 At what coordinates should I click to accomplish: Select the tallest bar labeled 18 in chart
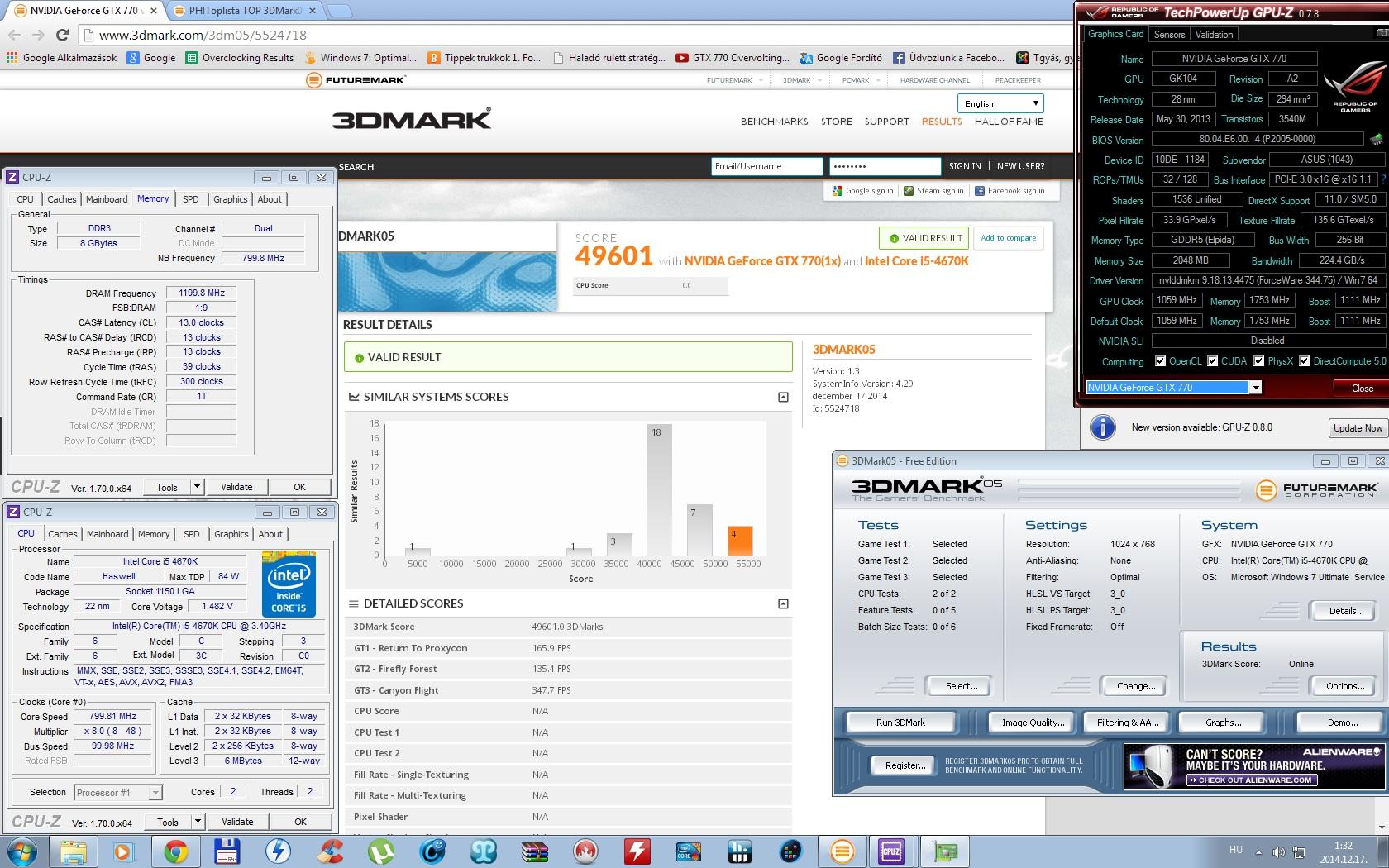pyautogui.click(x=660, y=489)
